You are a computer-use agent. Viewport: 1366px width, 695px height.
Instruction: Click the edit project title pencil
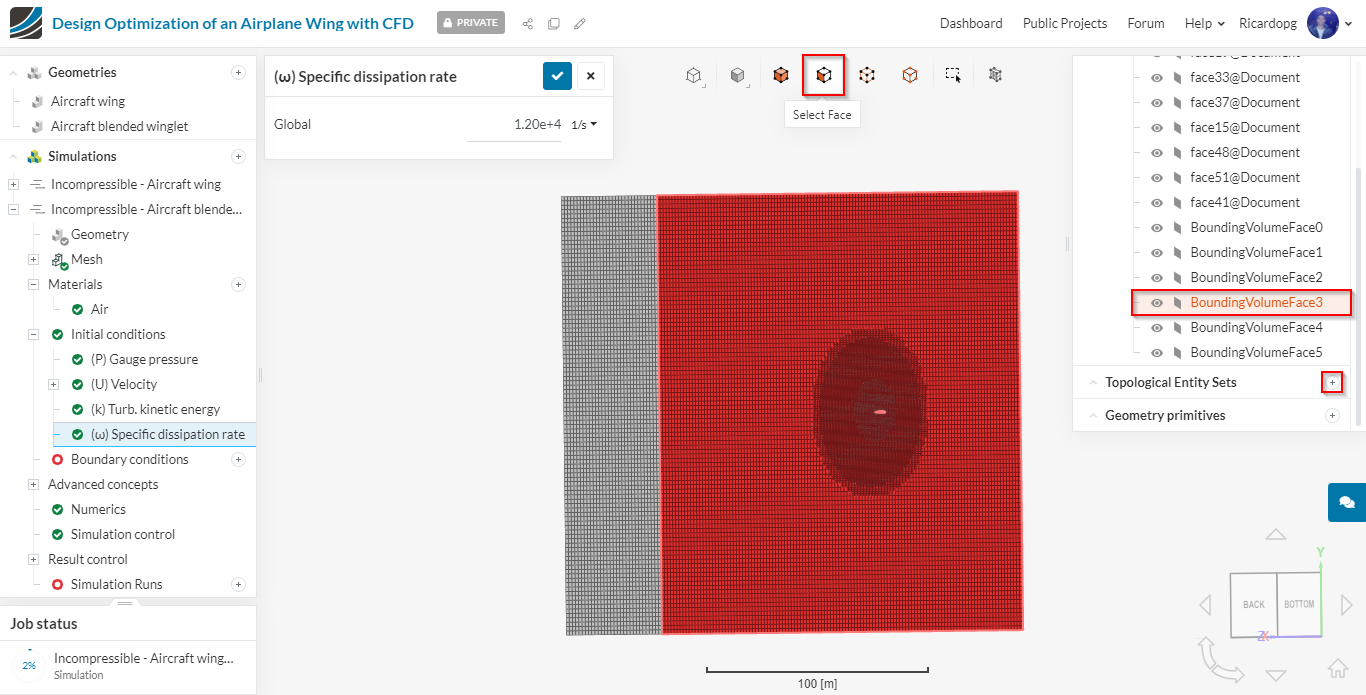tap(580, 23)
